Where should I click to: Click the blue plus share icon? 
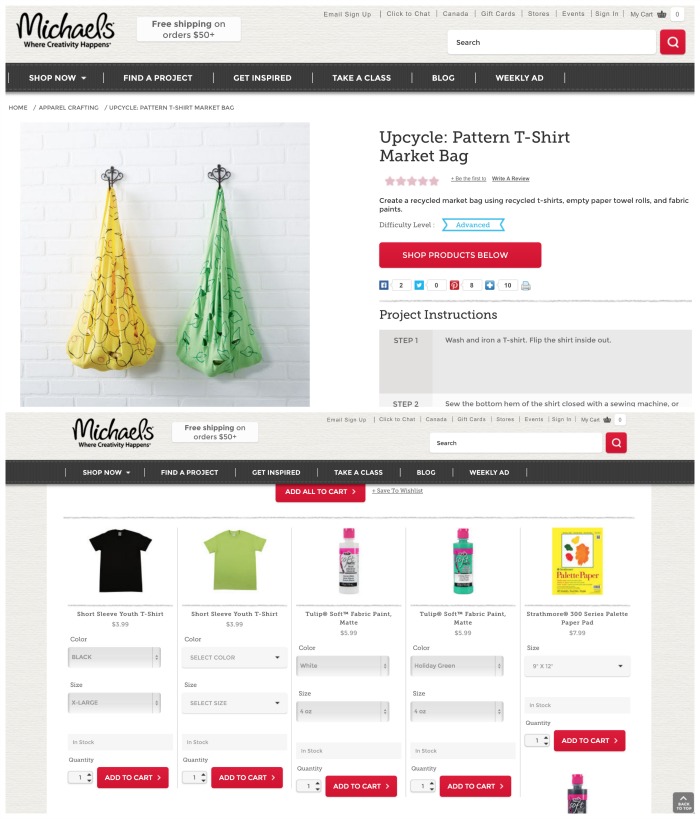point(489,285)
